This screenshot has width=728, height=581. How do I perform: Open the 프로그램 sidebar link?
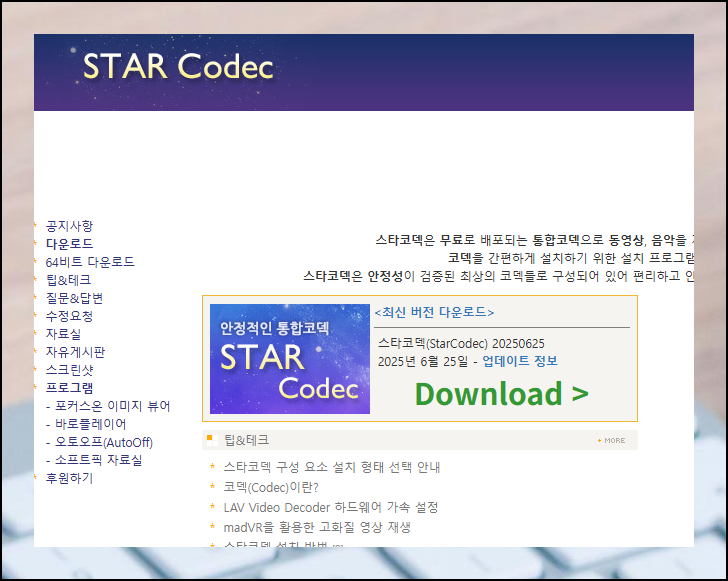69,388
